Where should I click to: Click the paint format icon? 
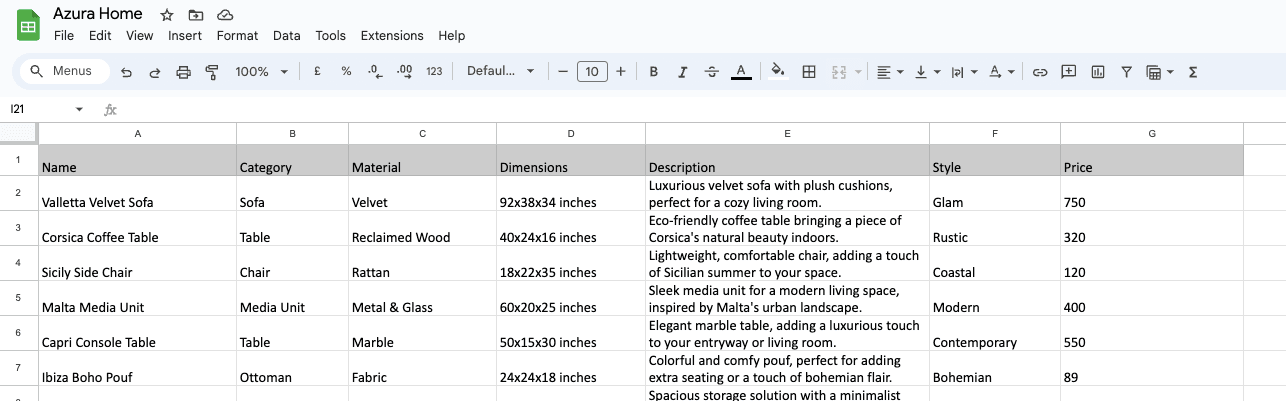211,72
